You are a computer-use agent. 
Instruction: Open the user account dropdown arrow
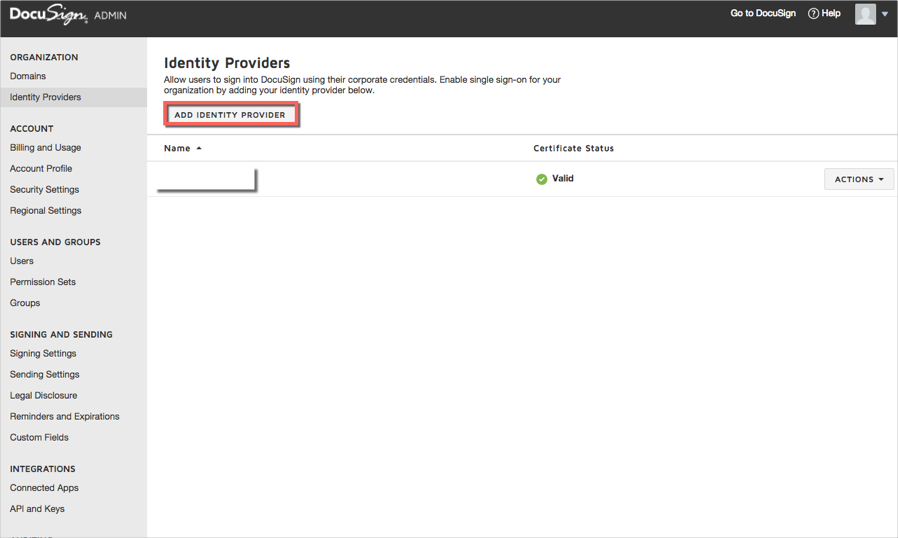tap(885, 15)
